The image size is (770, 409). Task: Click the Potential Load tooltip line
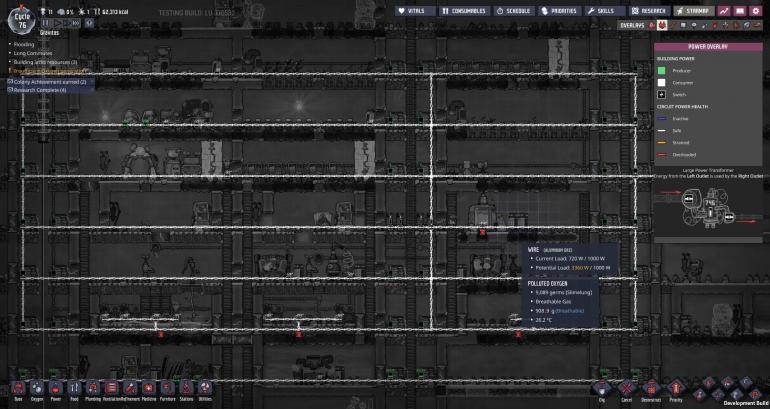click(x=573, y=268)
